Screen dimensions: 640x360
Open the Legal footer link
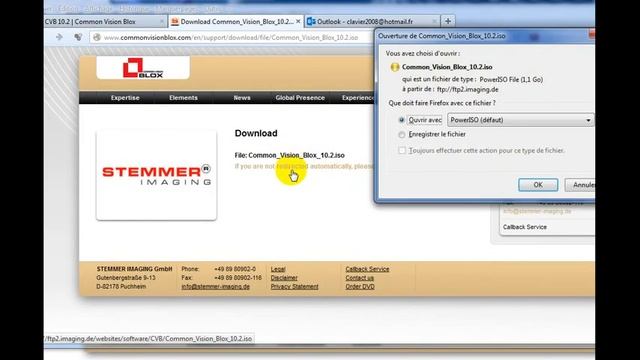[278, 269]
